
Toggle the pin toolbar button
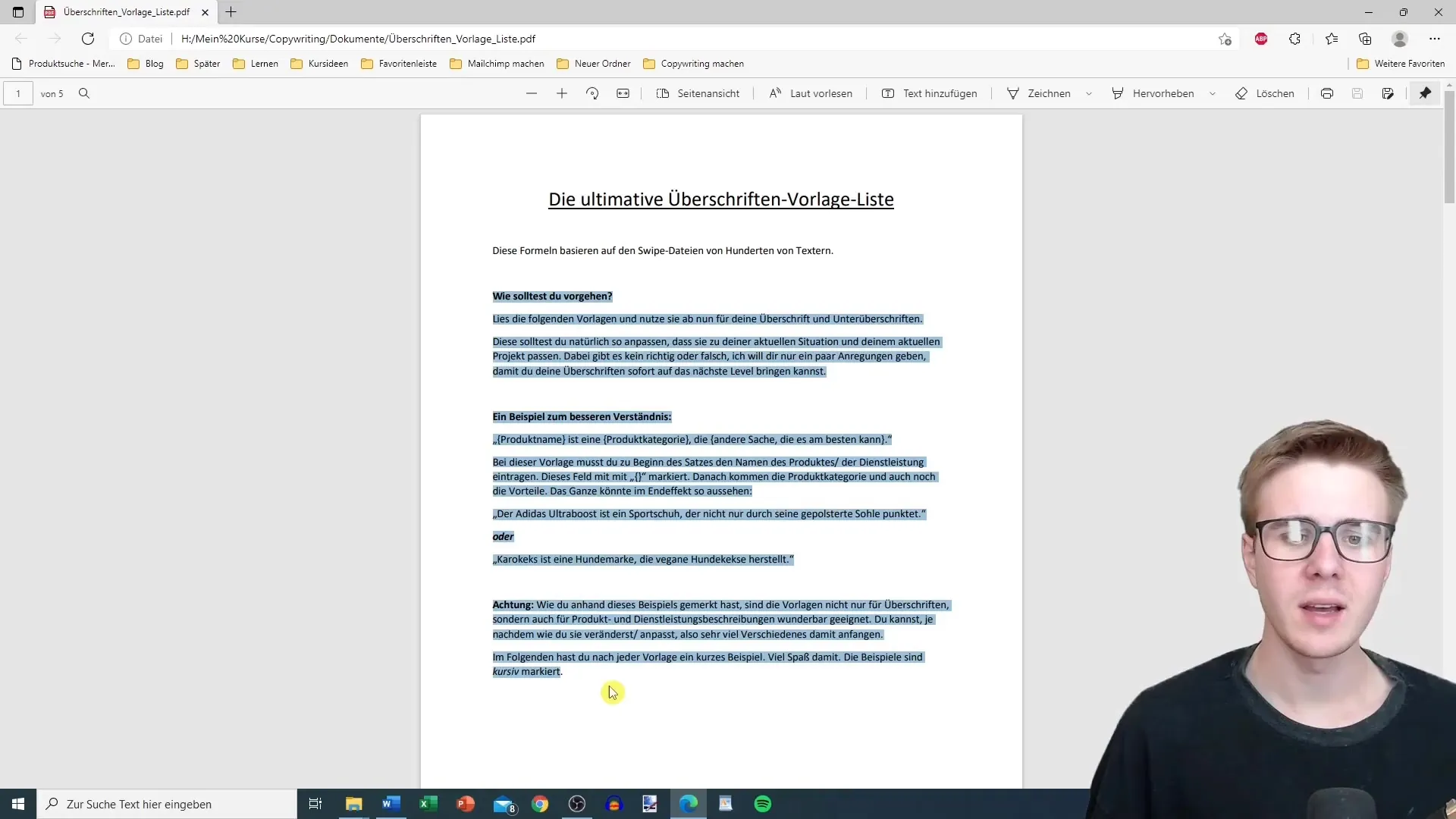(x=1426, y=93)
